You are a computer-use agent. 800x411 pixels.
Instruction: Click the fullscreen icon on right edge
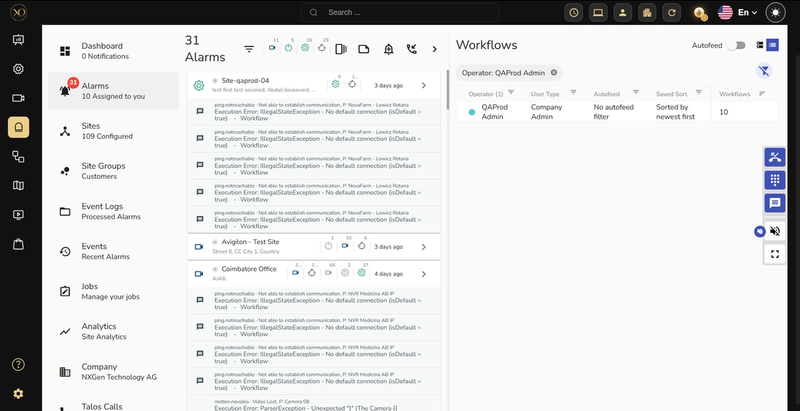[775, 254]
